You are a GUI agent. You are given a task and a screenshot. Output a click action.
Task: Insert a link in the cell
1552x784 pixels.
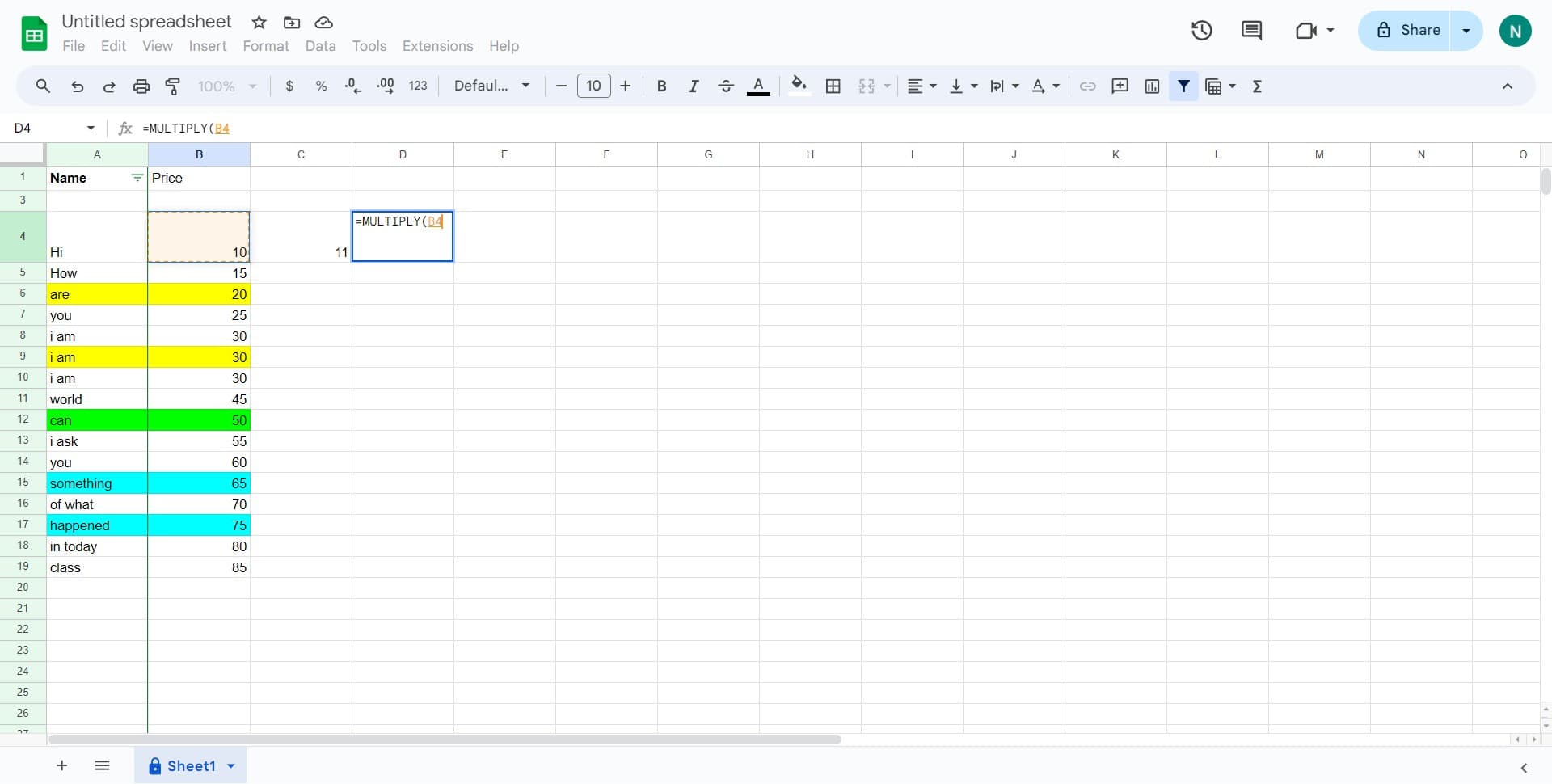(1087, 86)
